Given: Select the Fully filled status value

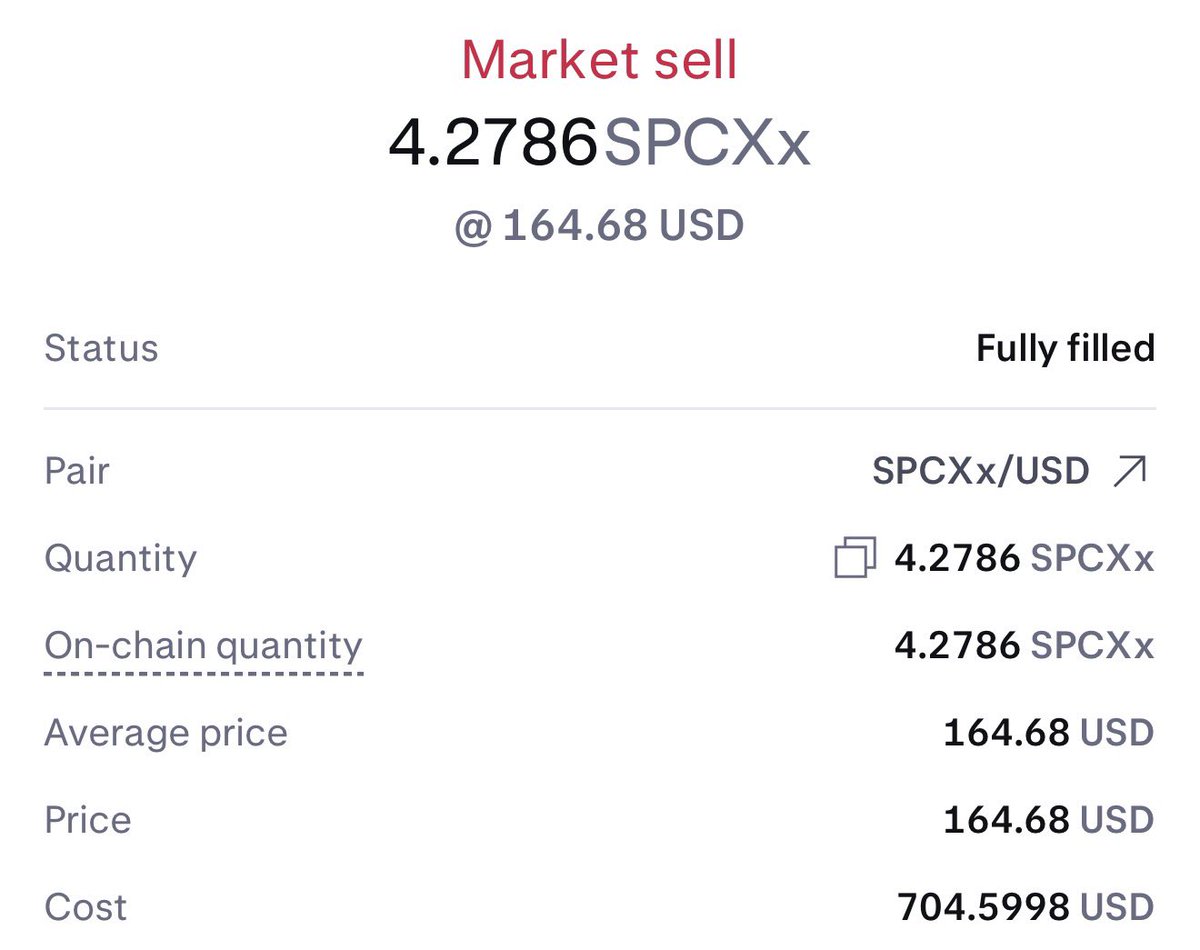Looking at the screenshot, I should [x=1065, y=348].
